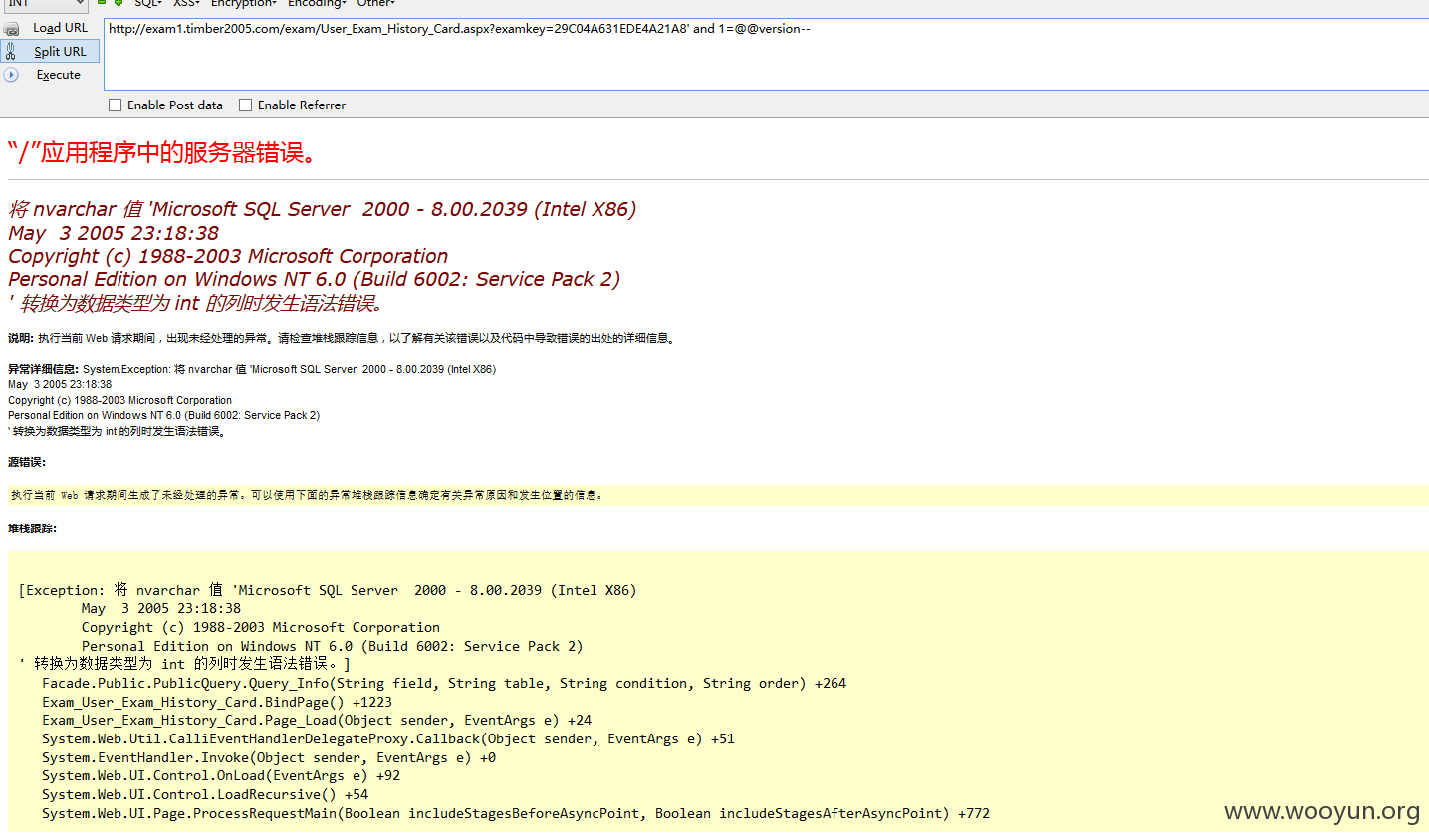Viewport: 1429px width, 840px height.
Task: Focus the URL input text area
Action: 766,54
